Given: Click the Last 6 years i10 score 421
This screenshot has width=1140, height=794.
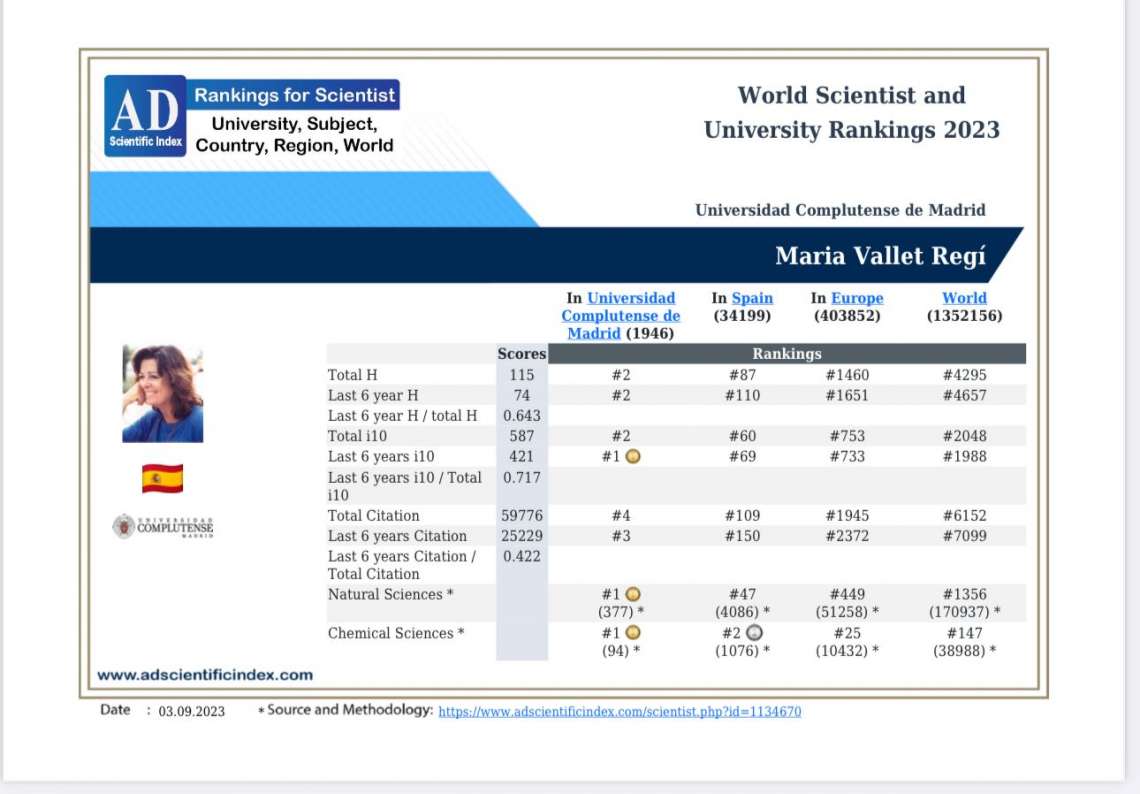Looking at the screenshot, I should pos(522,457).
